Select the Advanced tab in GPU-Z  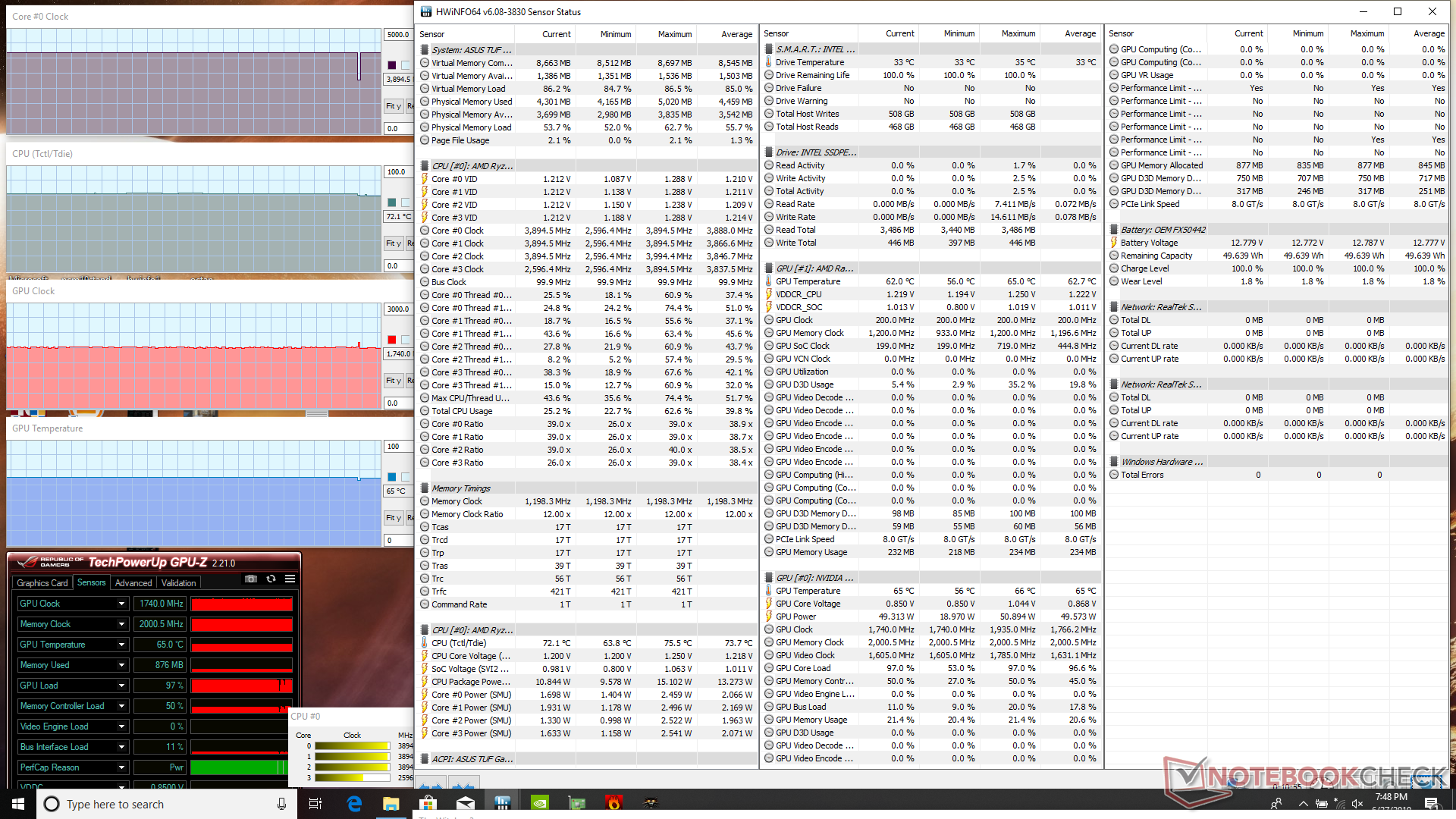pos(133,583)
